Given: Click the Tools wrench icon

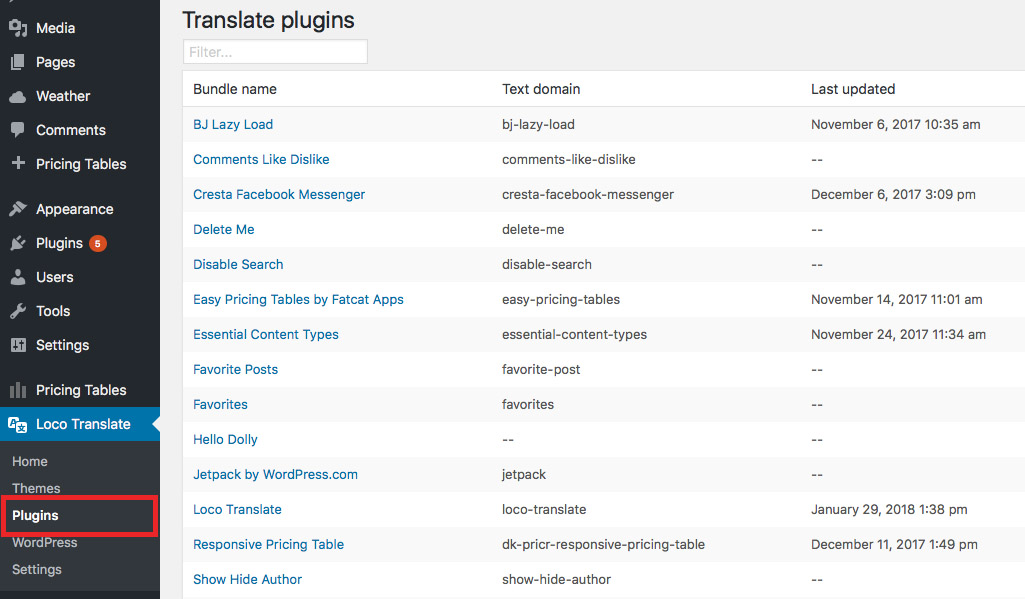Looking at the screenshot, I should coord(18,311).
